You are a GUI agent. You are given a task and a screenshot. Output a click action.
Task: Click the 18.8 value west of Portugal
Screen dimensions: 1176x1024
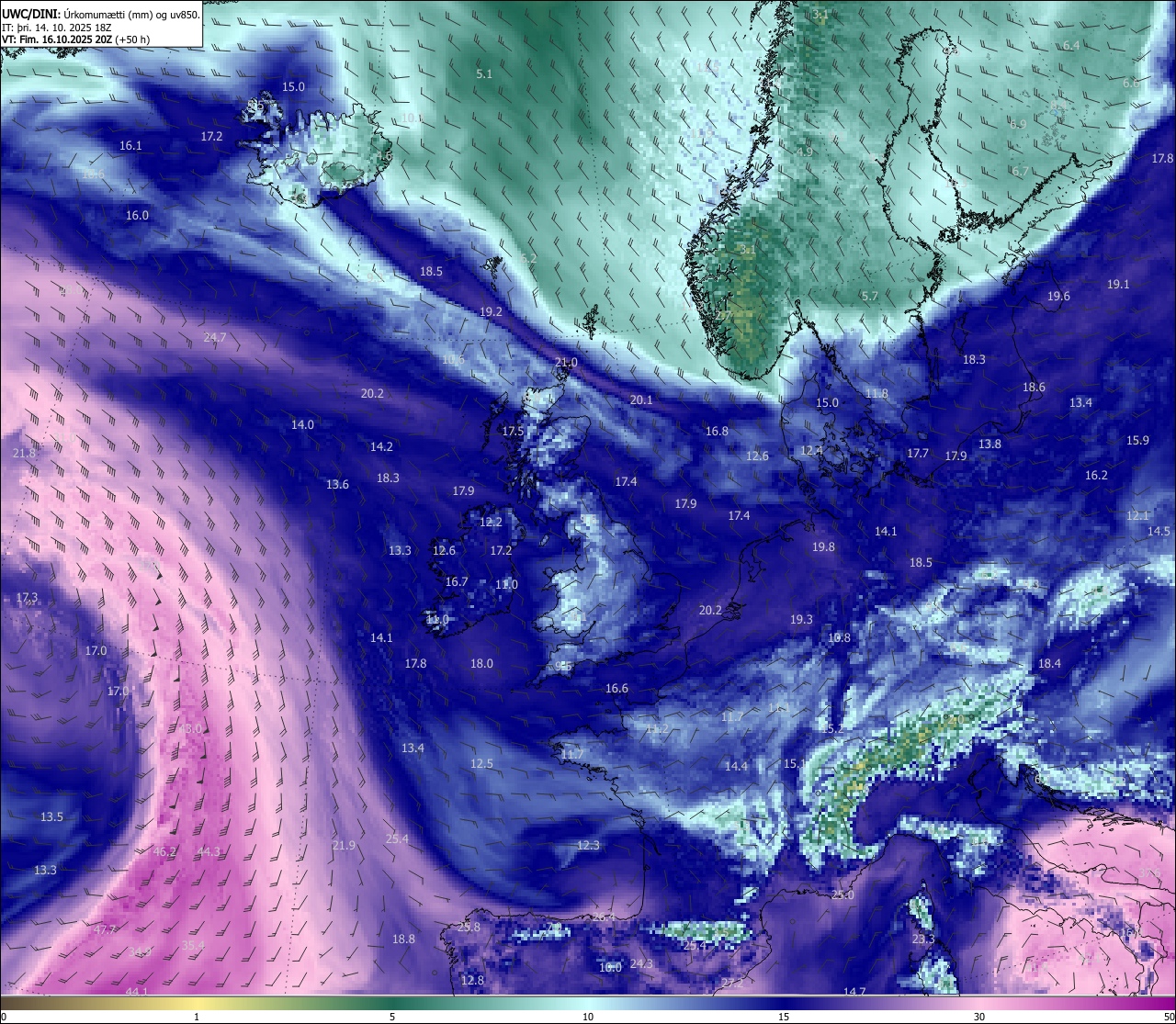pos(403,939)
